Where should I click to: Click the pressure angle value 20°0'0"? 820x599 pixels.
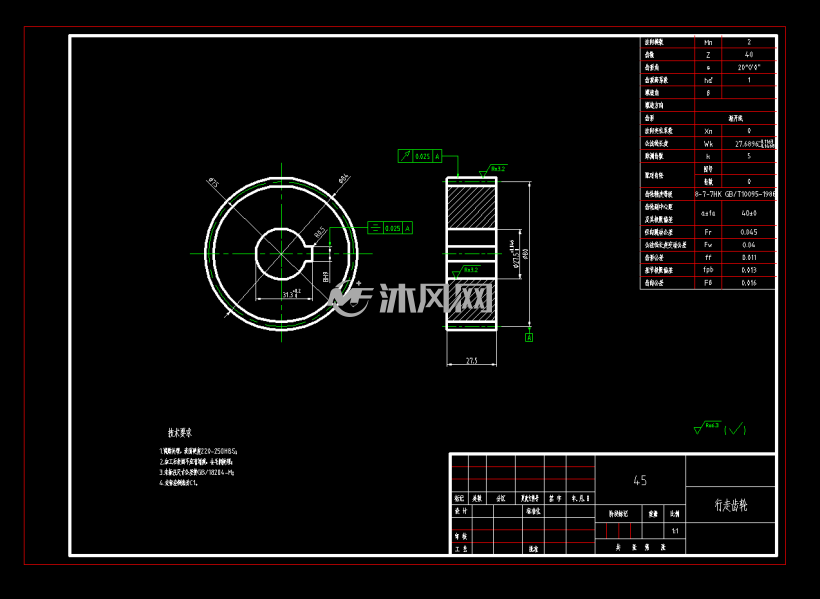click(x=749, y=67)
